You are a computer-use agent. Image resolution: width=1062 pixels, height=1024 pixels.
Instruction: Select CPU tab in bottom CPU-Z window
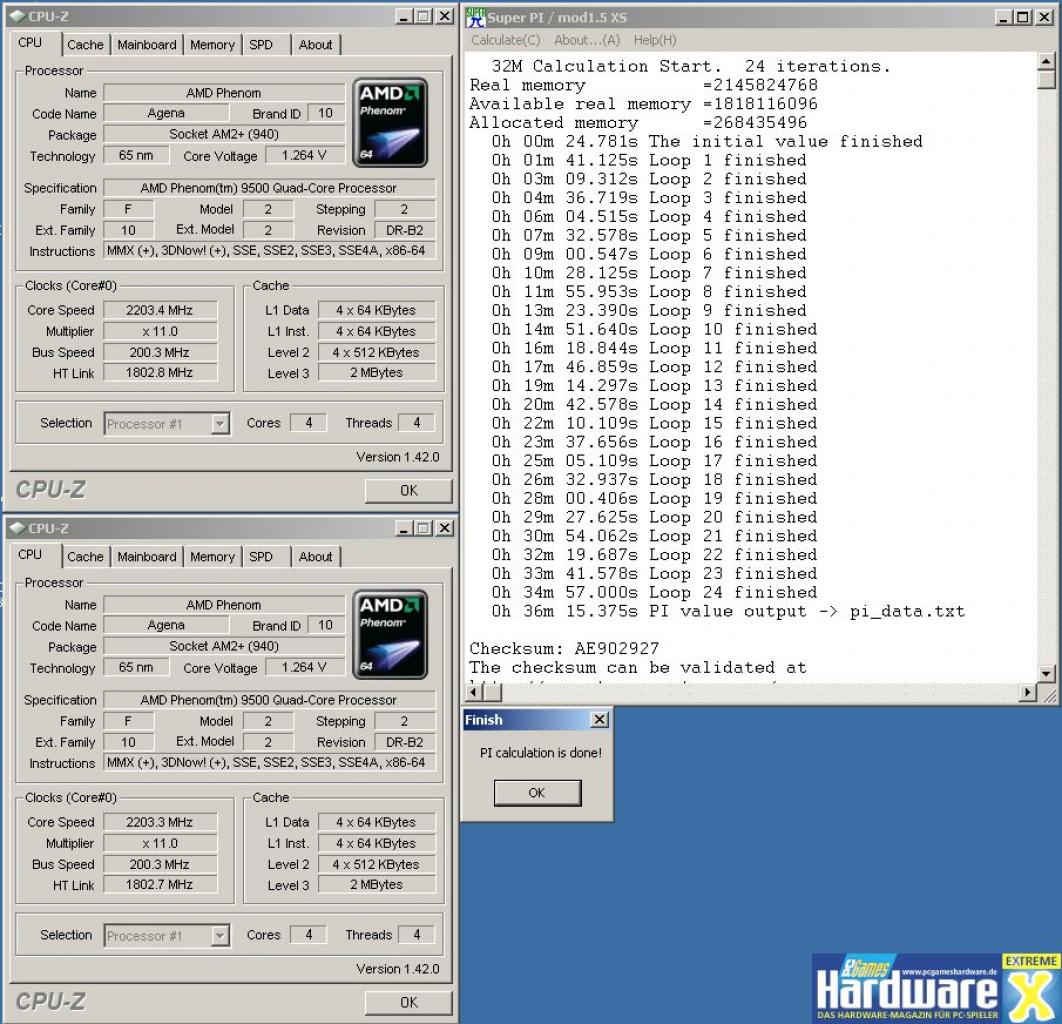click(30, 555)
